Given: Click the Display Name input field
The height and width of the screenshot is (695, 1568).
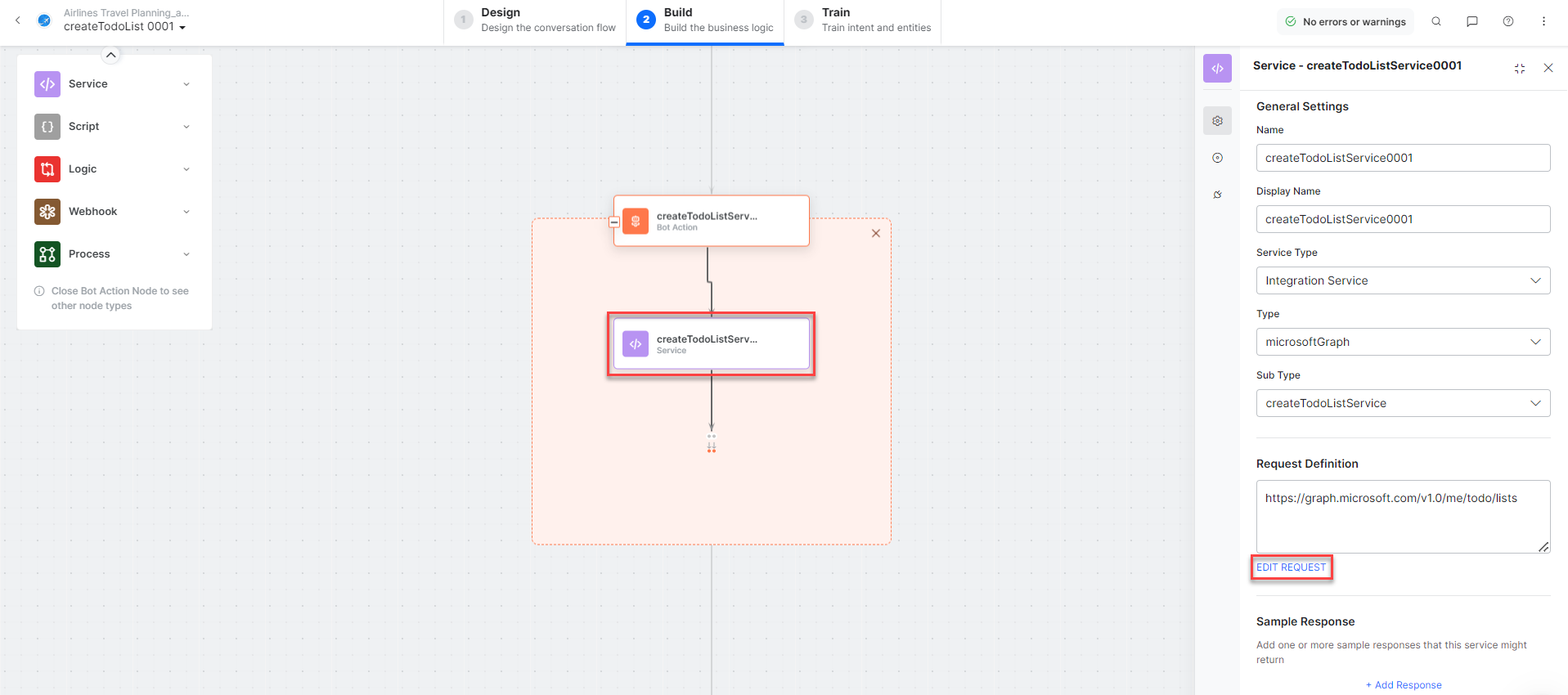Looking at the screenshot, I should 1402,219.
